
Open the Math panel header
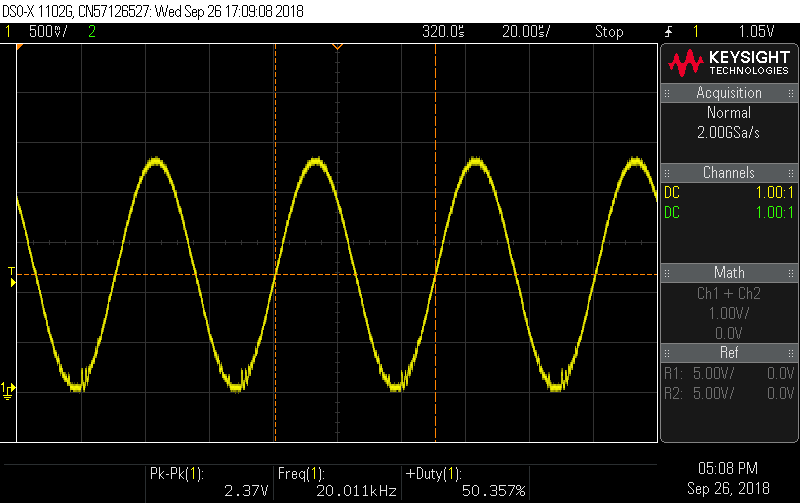click(729, 273)
